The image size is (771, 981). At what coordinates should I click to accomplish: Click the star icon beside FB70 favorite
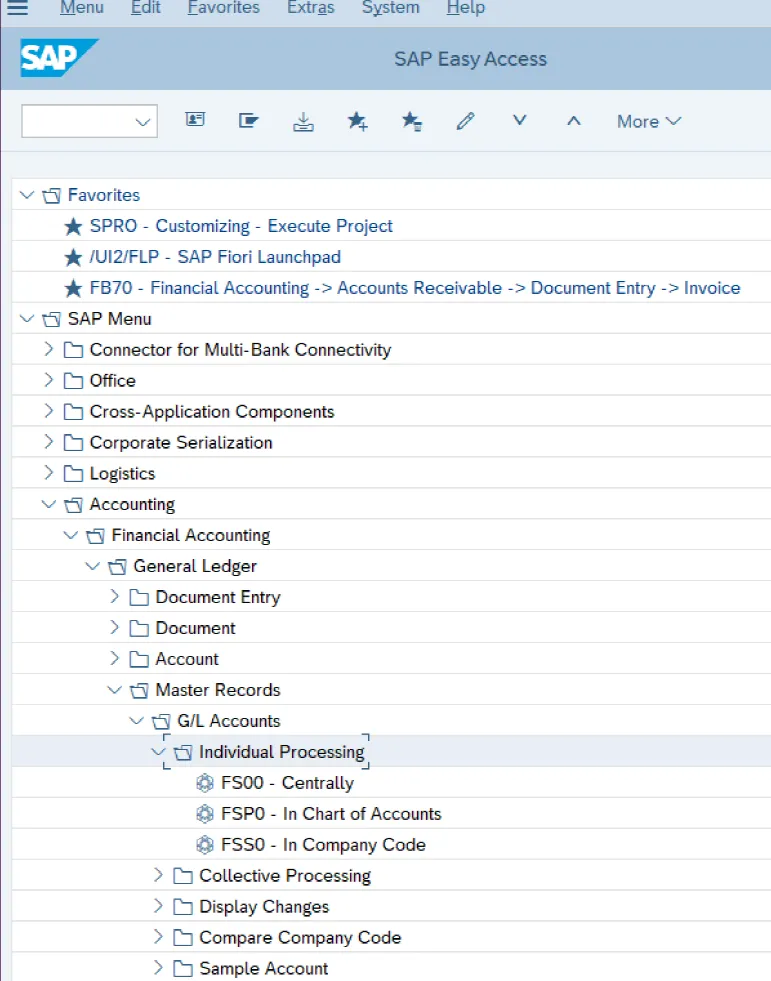coord(73,288)
